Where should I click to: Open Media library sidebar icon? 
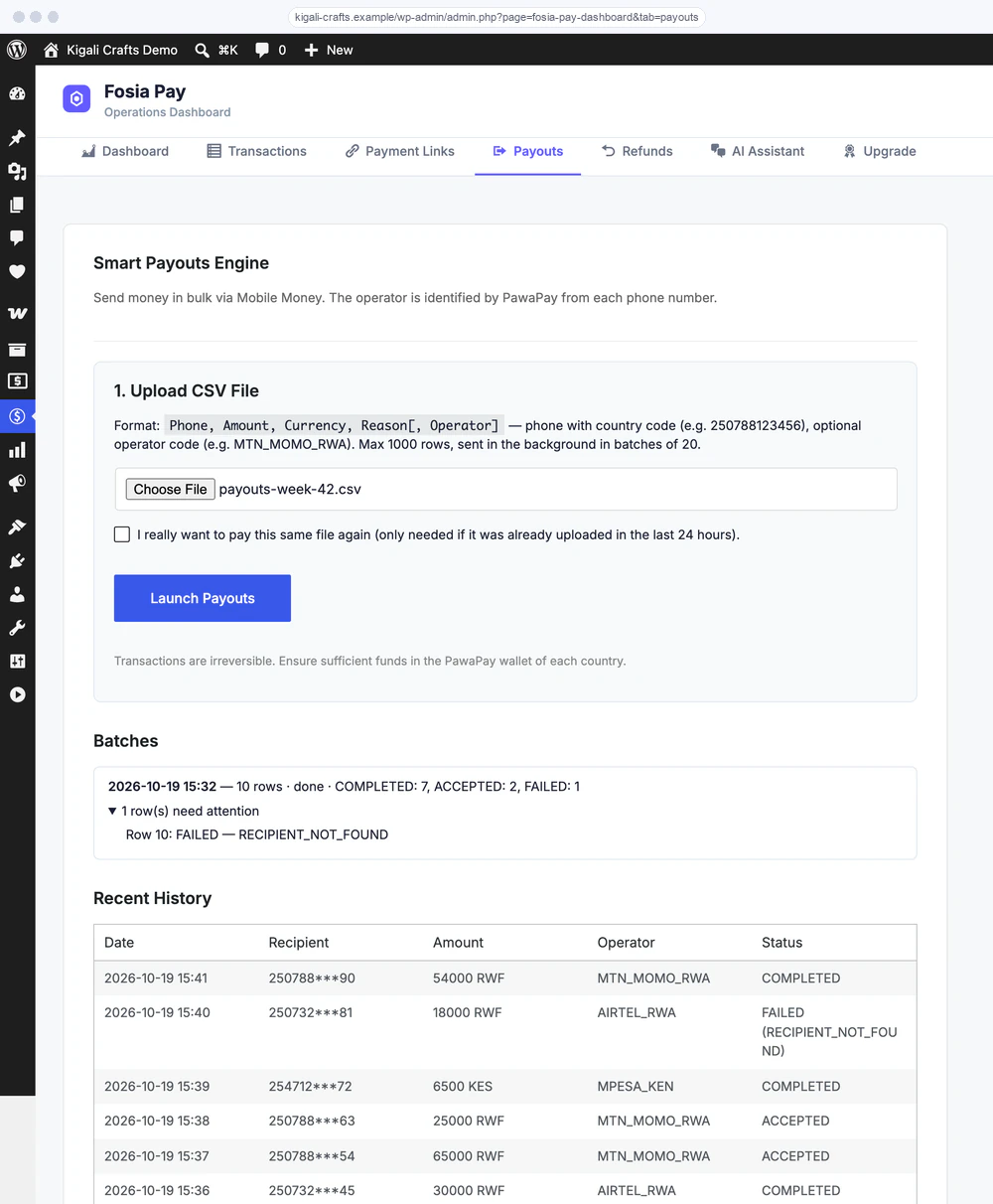click(17, 172)
